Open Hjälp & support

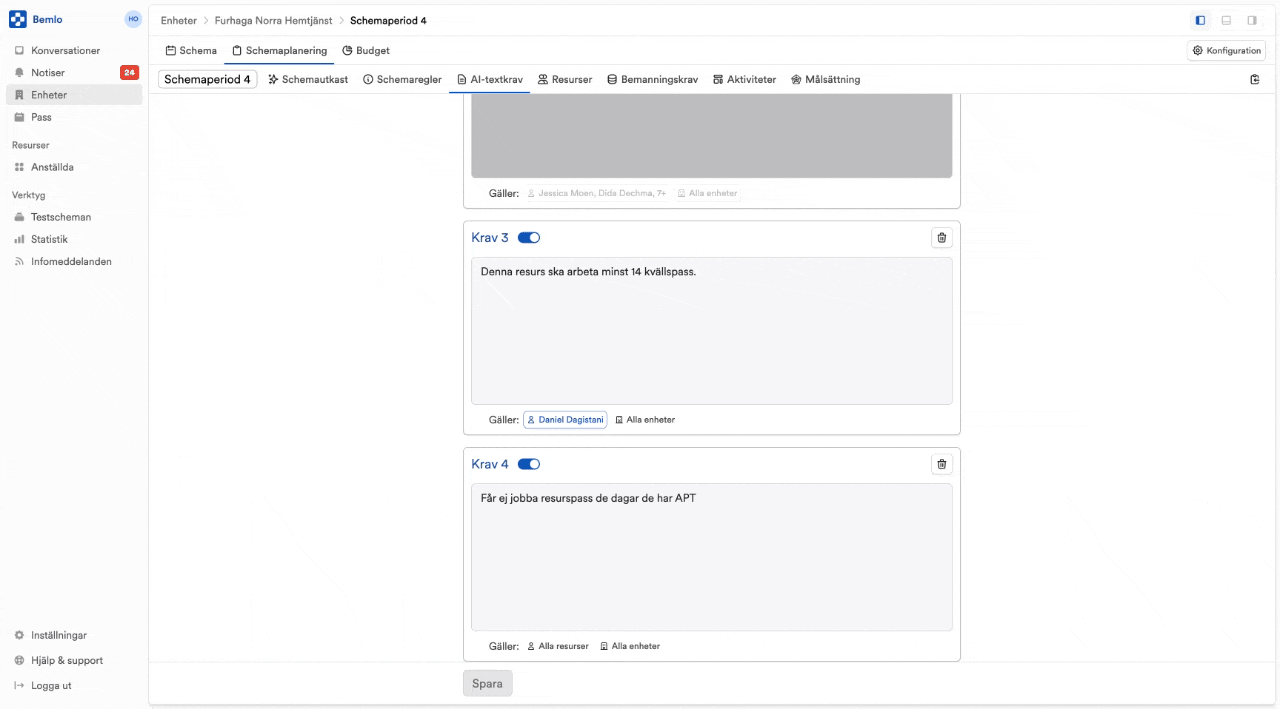(x=74, y=660)
